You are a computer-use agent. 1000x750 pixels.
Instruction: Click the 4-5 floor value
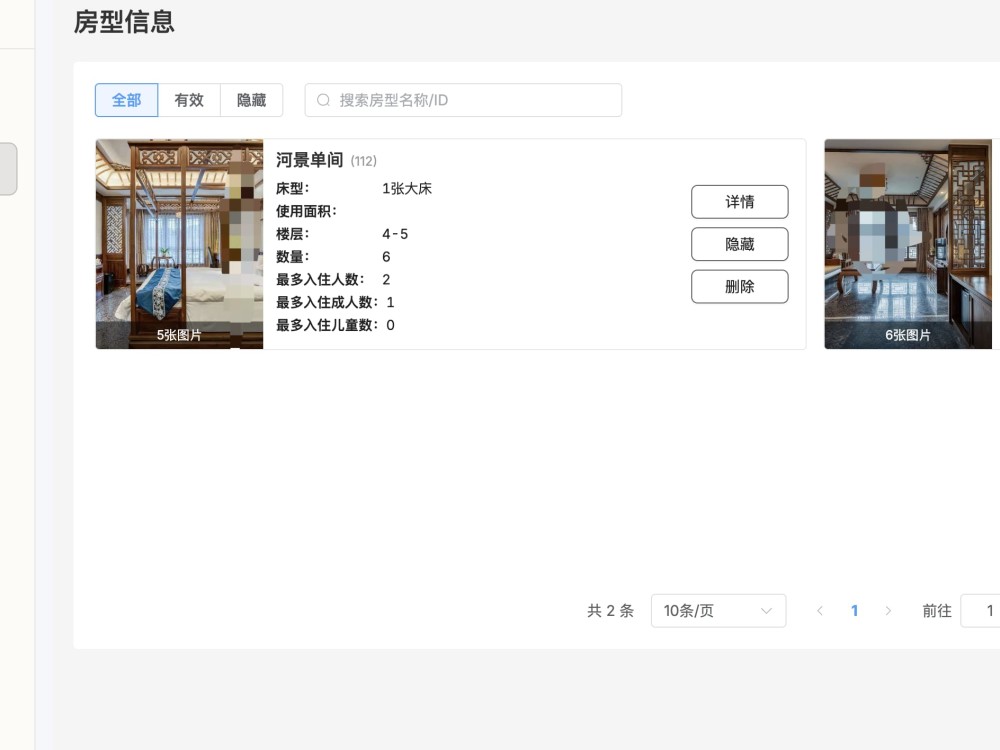395,234
